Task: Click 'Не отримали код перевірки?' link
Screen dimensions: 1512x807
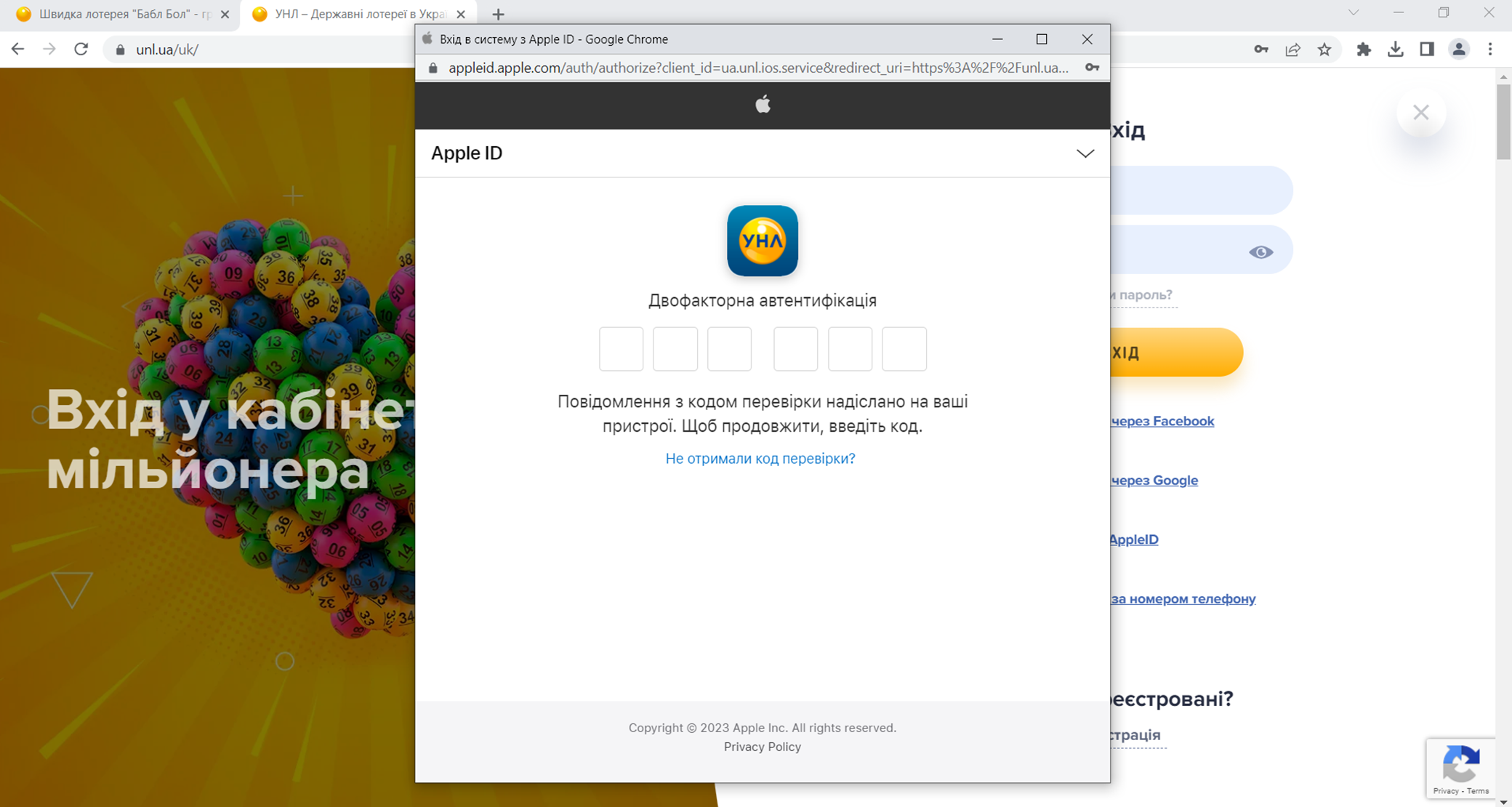Action: [x=761, y=458]
